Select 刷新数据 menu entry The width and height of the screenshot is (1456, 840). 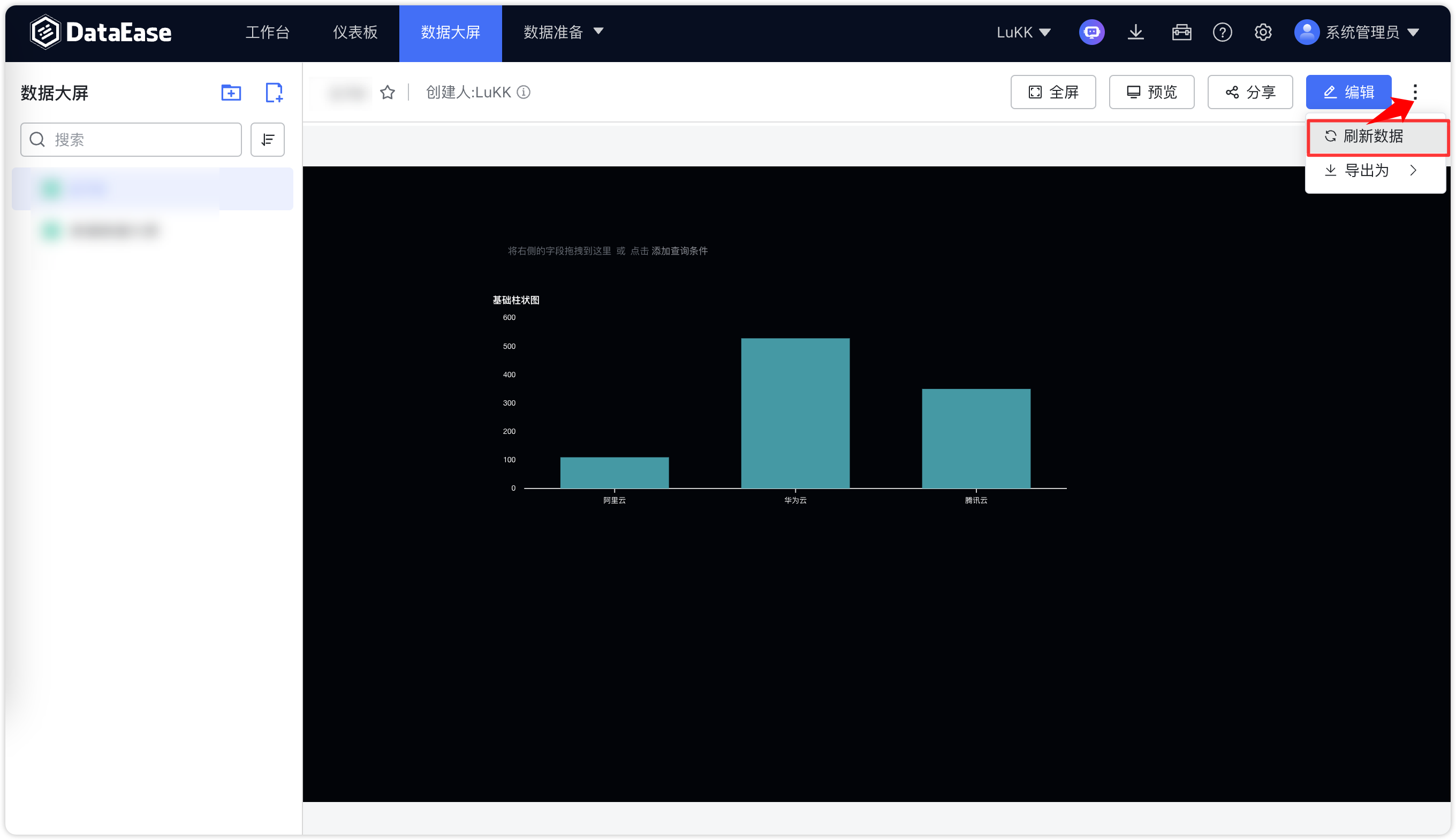click(1374, 136)
